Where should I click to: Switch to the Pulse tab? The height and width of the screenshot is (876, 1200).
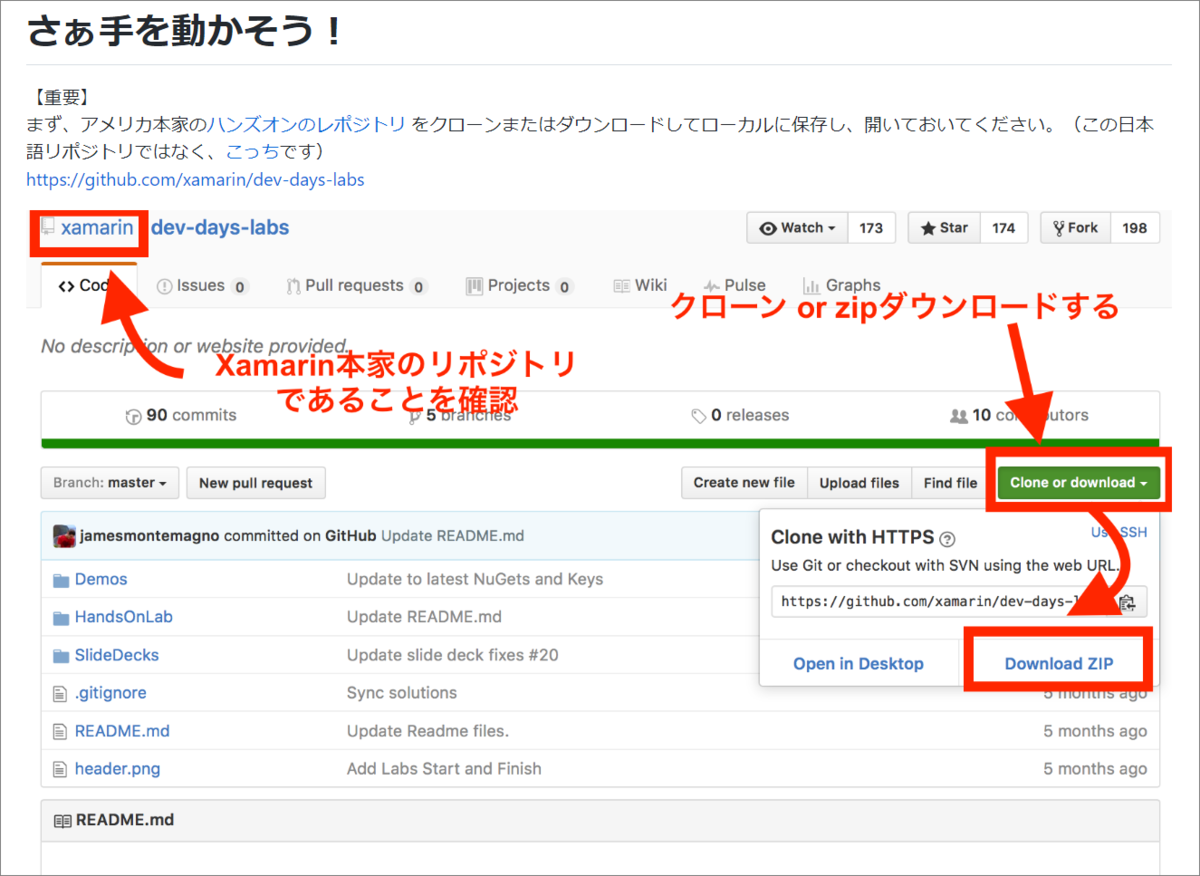735,286
